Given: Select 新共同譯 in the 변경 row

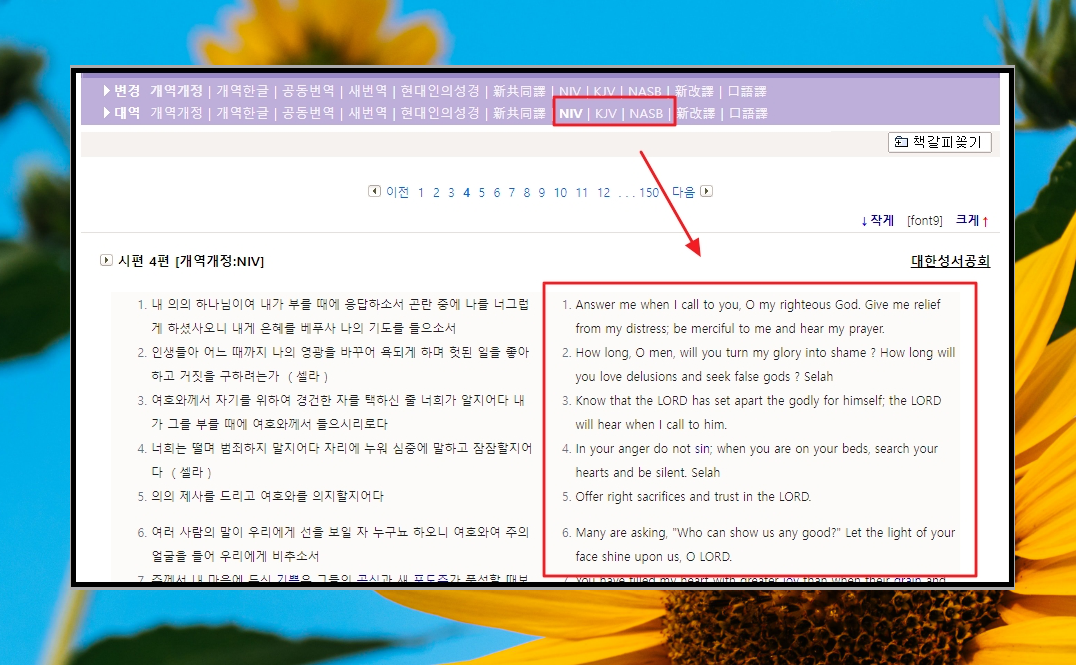Looking at the screenshot, I should (519, 91).
